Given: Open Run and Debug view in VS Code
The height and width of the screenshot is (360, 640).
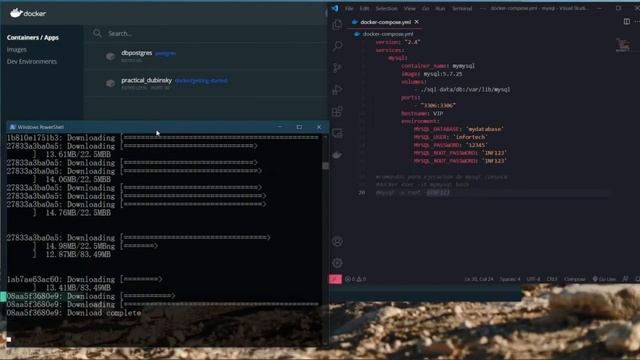Looking at the screenshot, I should pyautogui.click(x=337, y=89).
